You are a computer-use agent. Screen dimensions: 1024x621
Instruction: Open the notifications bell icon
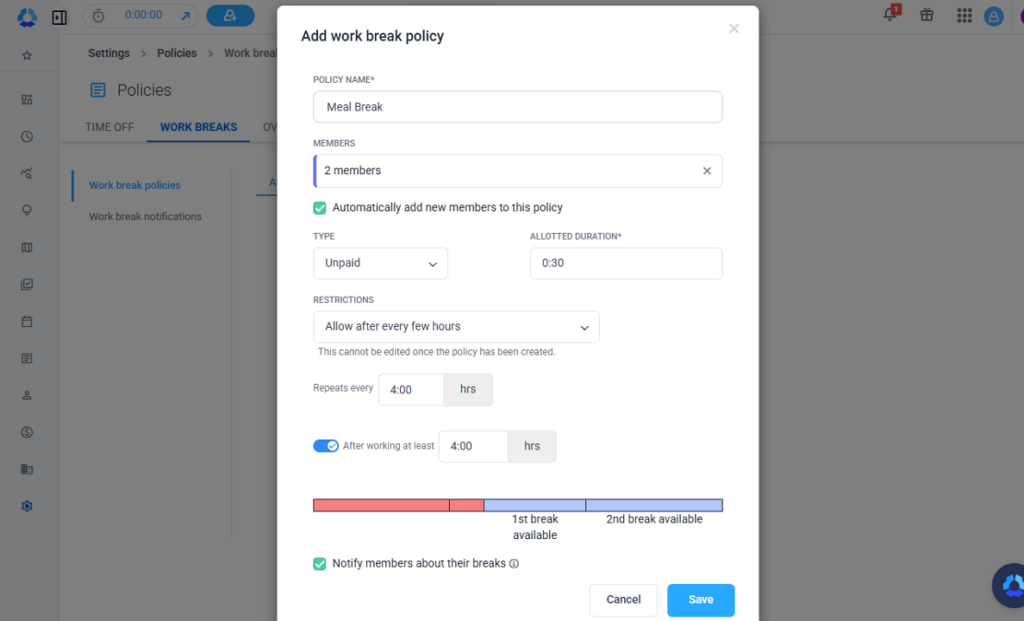(890, 14)
